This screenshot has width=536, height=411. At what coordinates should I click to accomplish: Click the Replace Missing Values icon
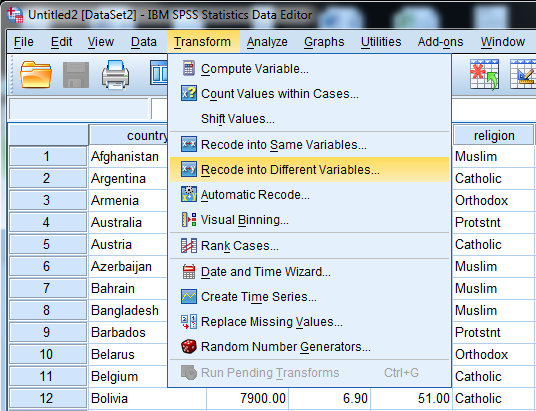pos(189,321)
